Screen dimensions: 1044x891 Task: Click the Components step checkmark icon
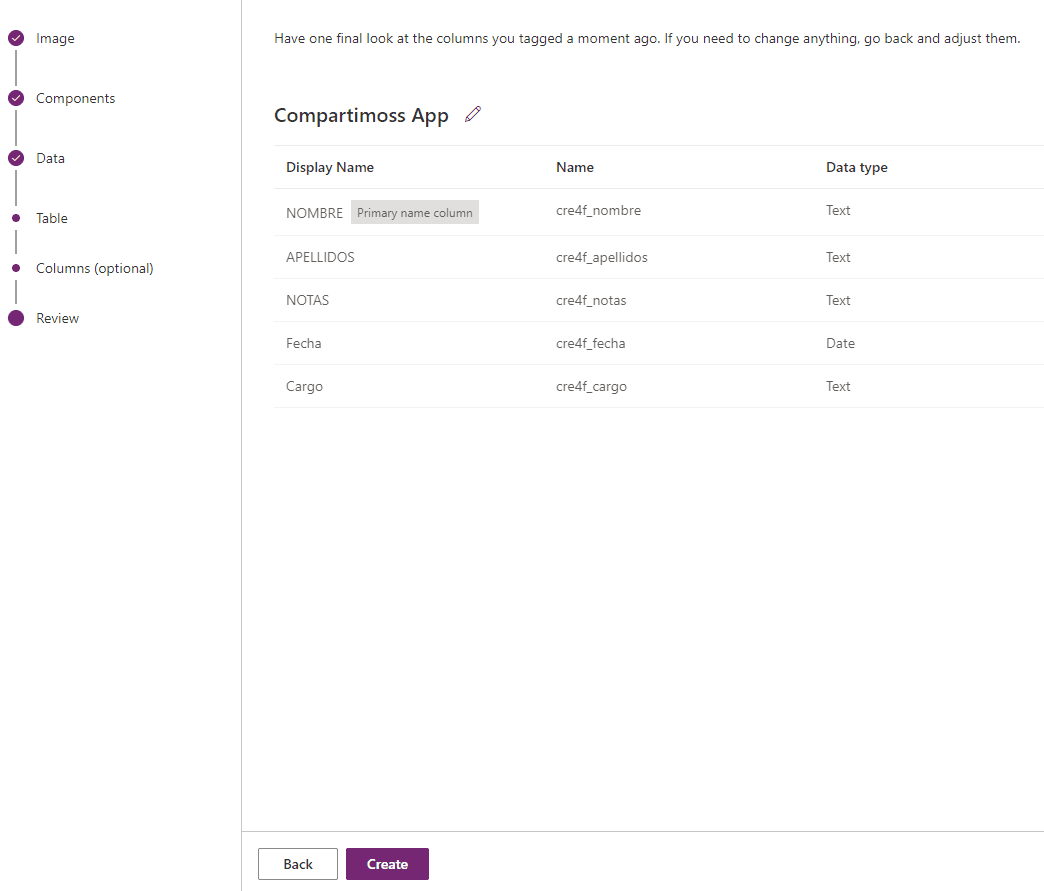16,99
